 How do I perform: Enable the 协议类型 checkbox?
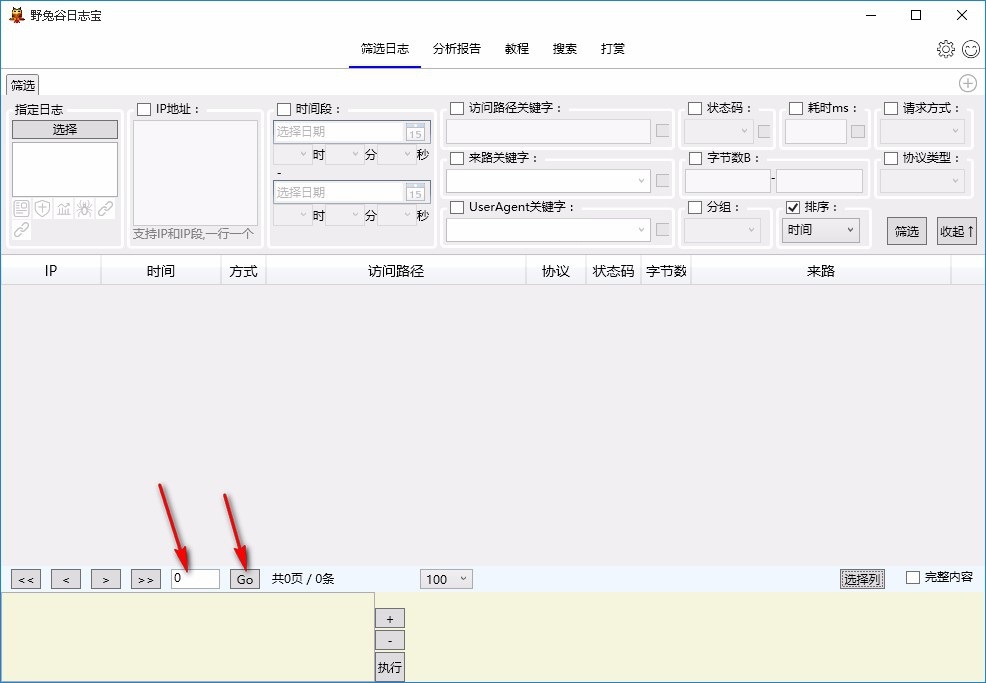891,158
